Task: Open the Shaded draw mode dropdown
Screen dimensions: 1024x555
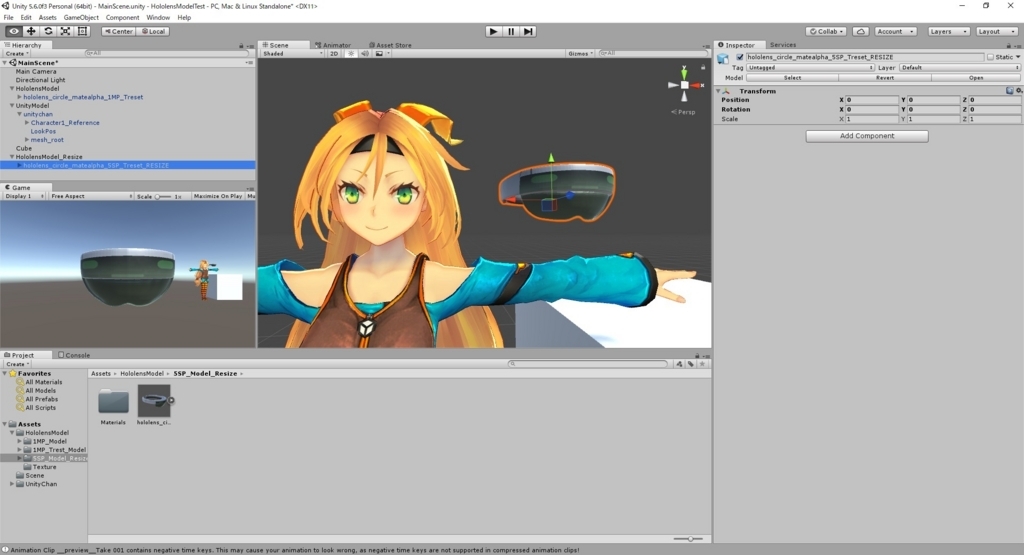Action: 292,54
